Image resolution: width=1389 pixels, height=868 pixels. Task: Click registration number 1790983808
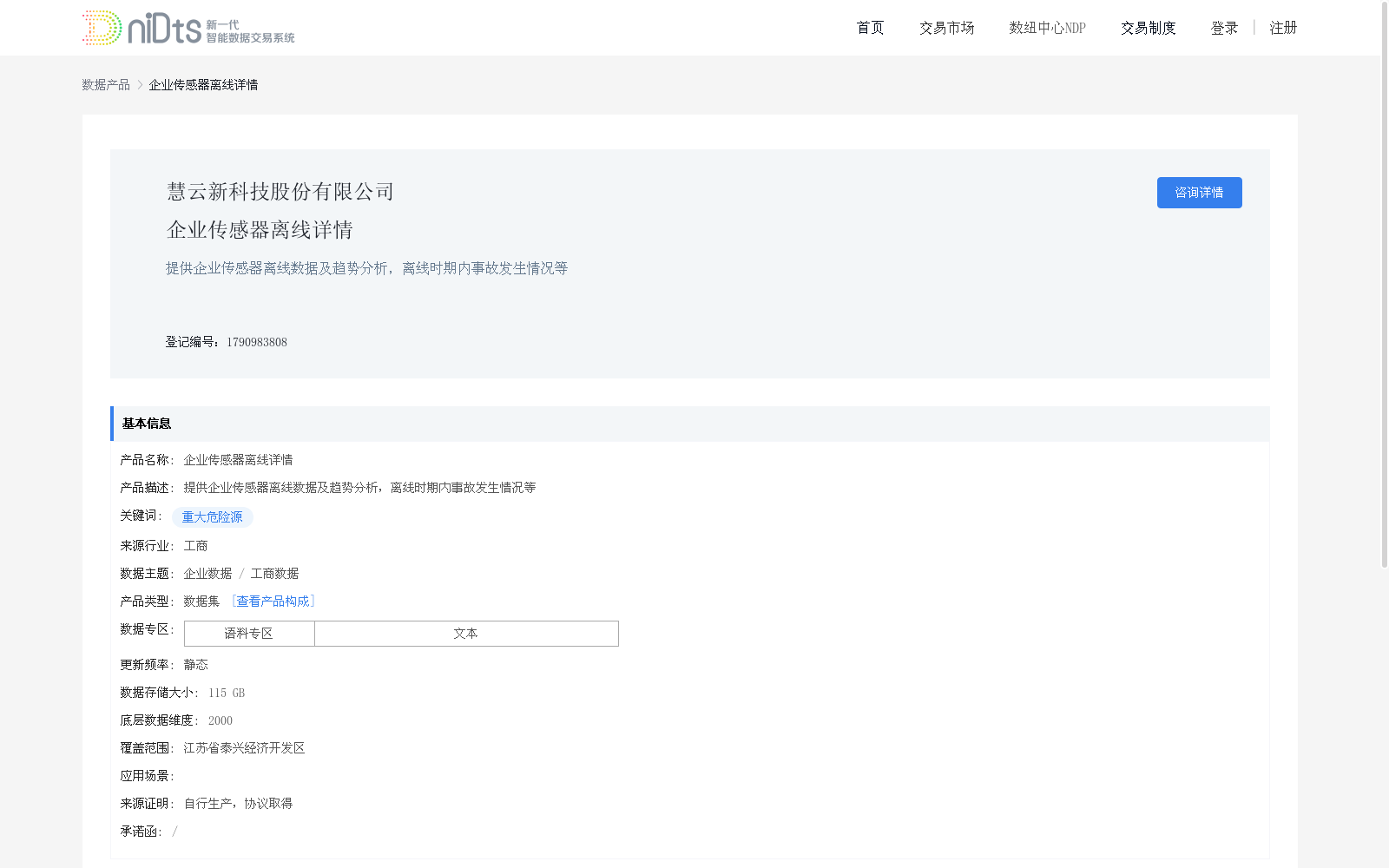tap(257, 342)
